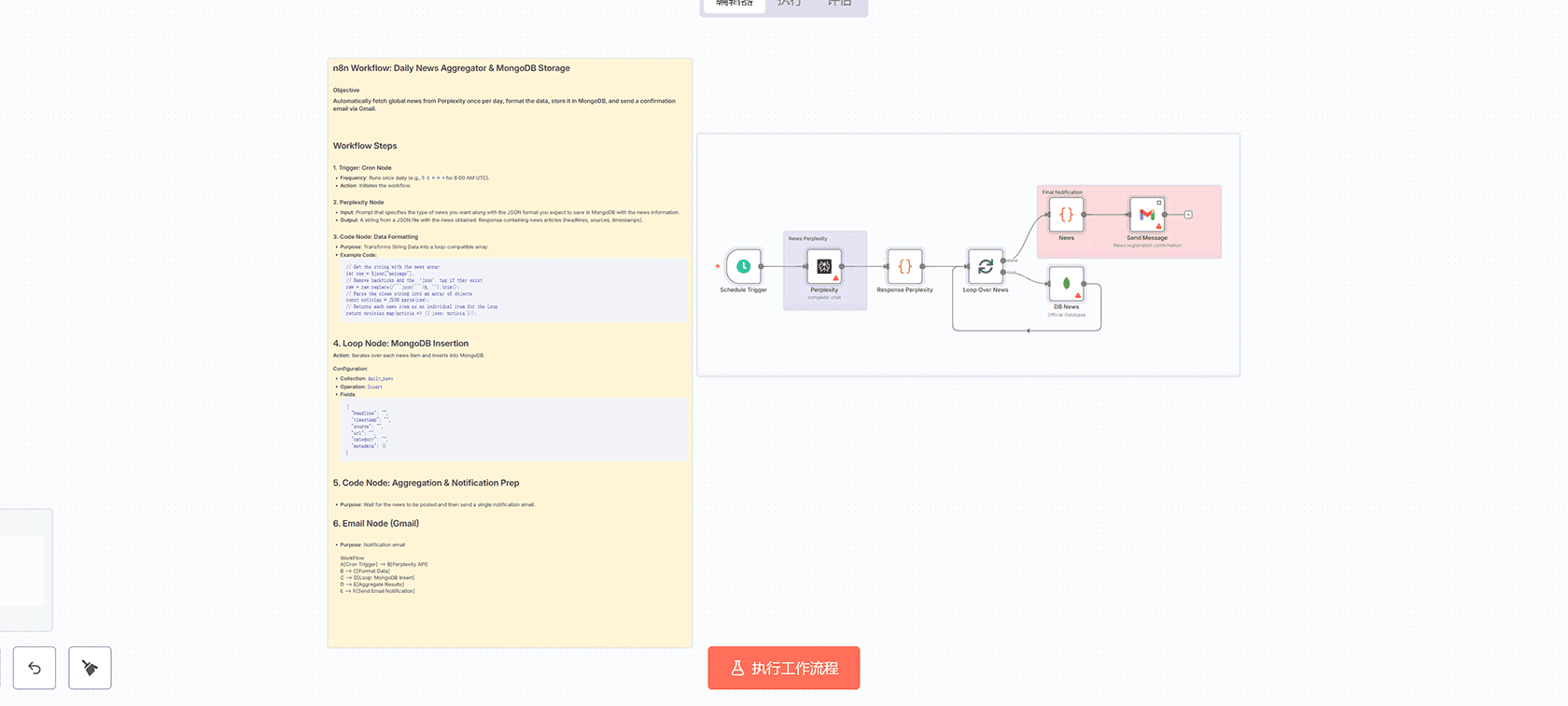The height and width of the screenshot is (706, 1568).
Task: Click the undo arrow button
Action: (35, 668)
